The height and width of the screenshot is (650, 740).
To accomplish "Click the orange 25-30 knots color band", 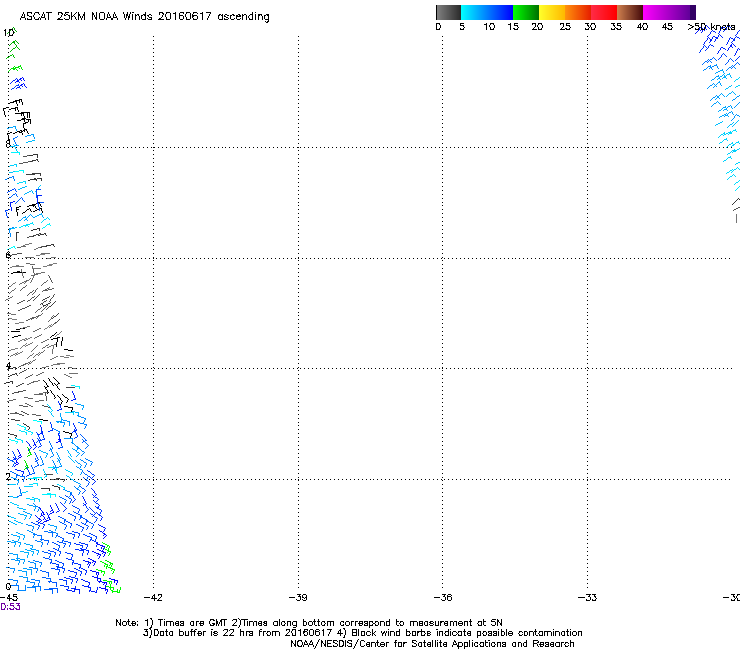I will [x=578, y=12].
